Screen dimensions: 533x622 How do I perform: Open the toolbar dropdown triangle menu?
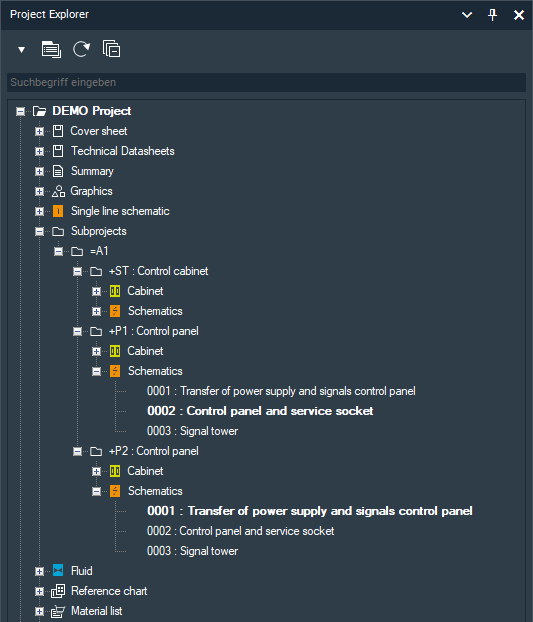(21, 50)
